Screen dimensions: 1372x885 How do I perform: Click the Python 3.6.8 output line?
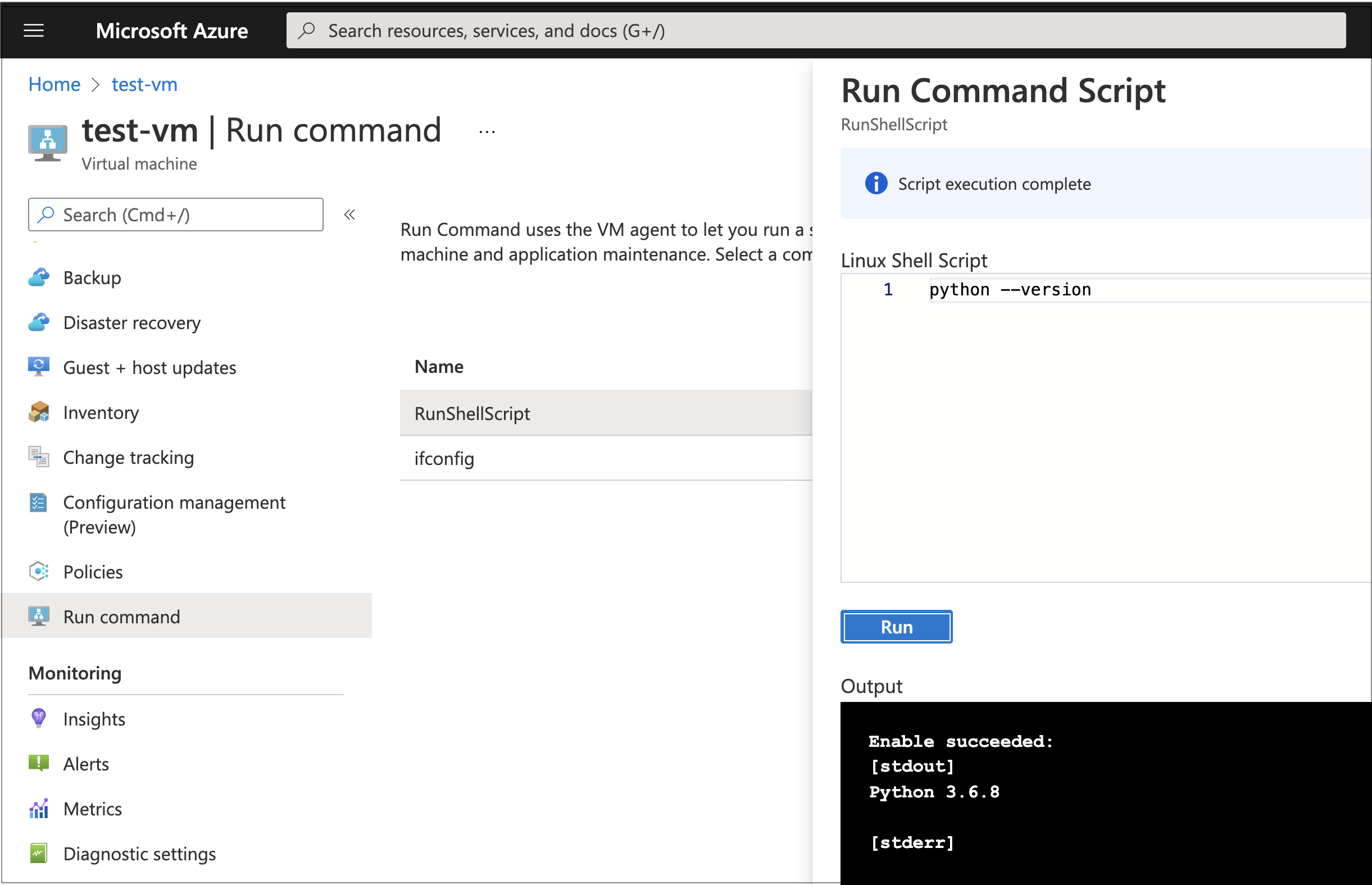tap(934, 792)
